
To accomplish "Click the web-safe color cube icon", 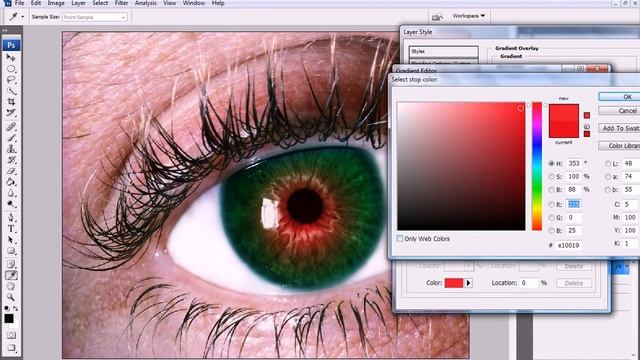I will 587,127.
